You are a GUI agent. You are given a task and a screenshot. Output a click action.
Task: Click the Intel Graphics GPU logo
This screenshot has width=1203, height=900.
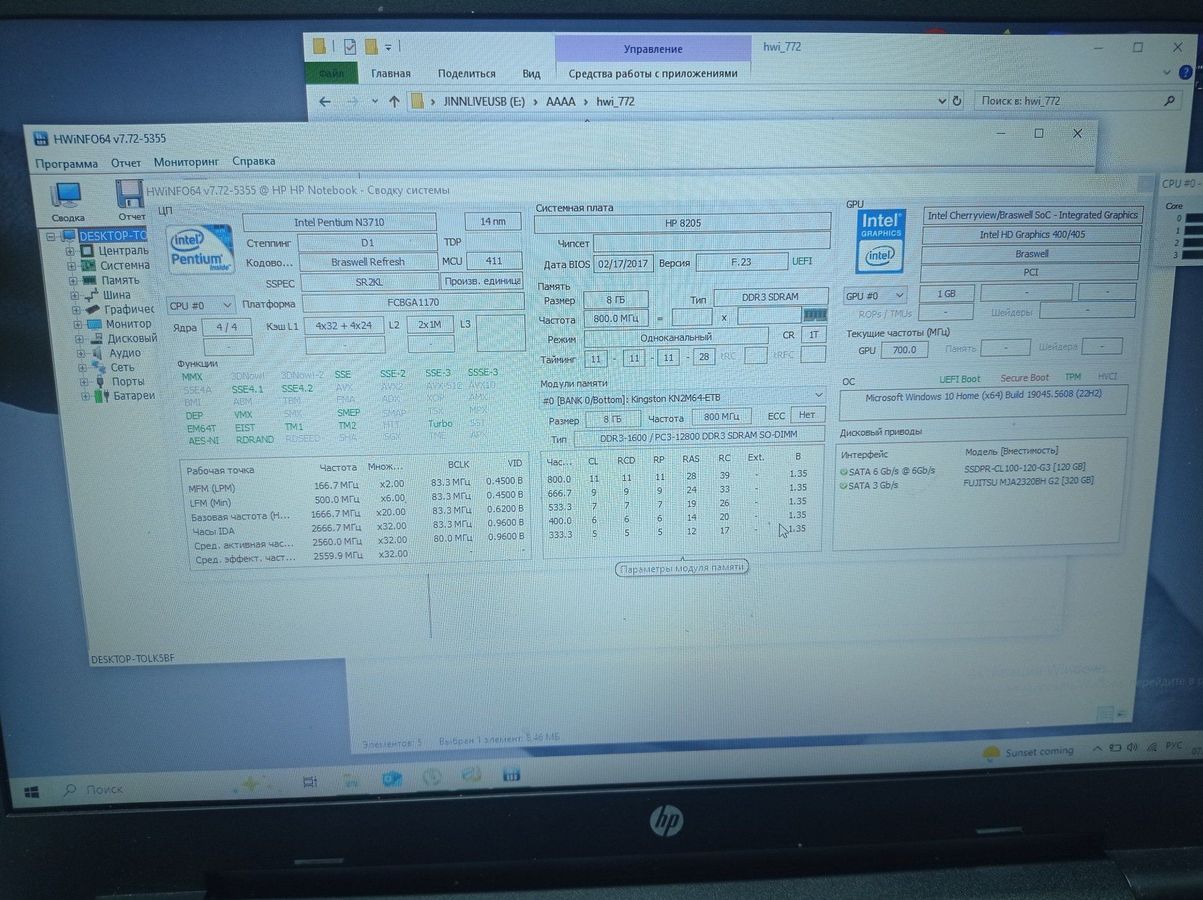coord(881,241)
